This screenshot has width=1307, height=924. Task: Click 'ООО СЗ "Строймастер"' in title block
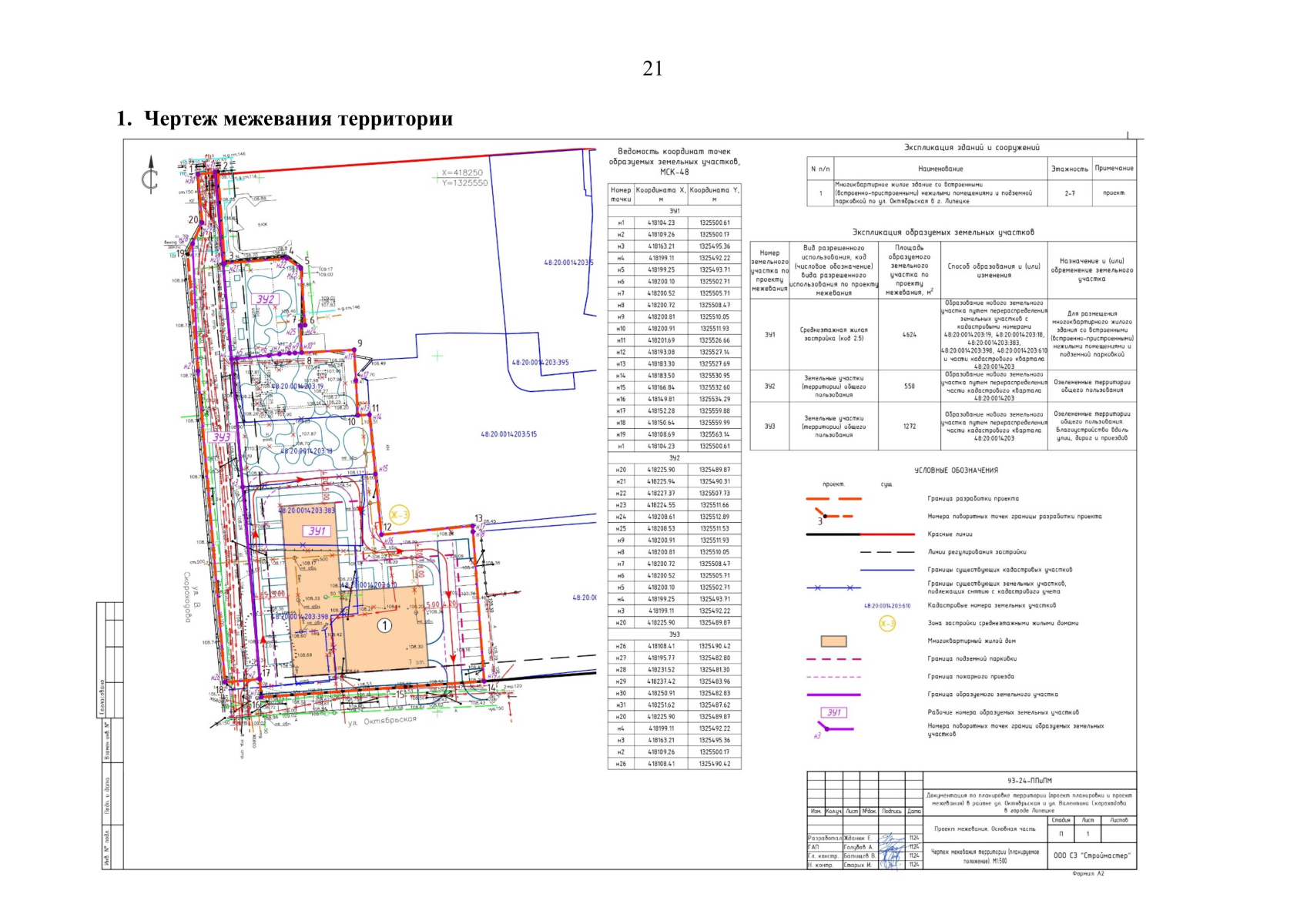(x=1091, y=855)
